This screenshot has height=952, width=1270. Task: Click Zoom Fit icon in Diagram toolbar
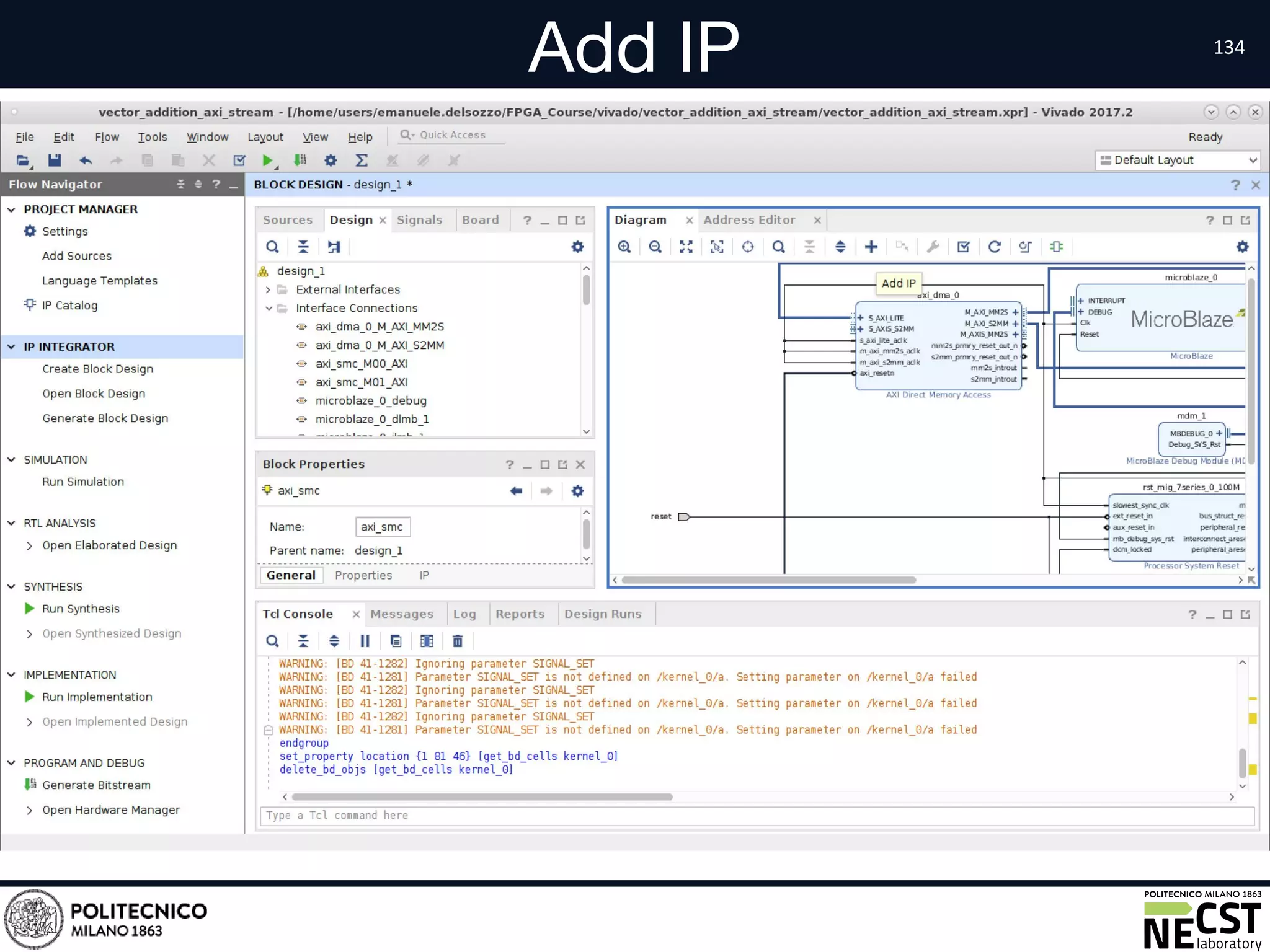[x=686, y=247]
